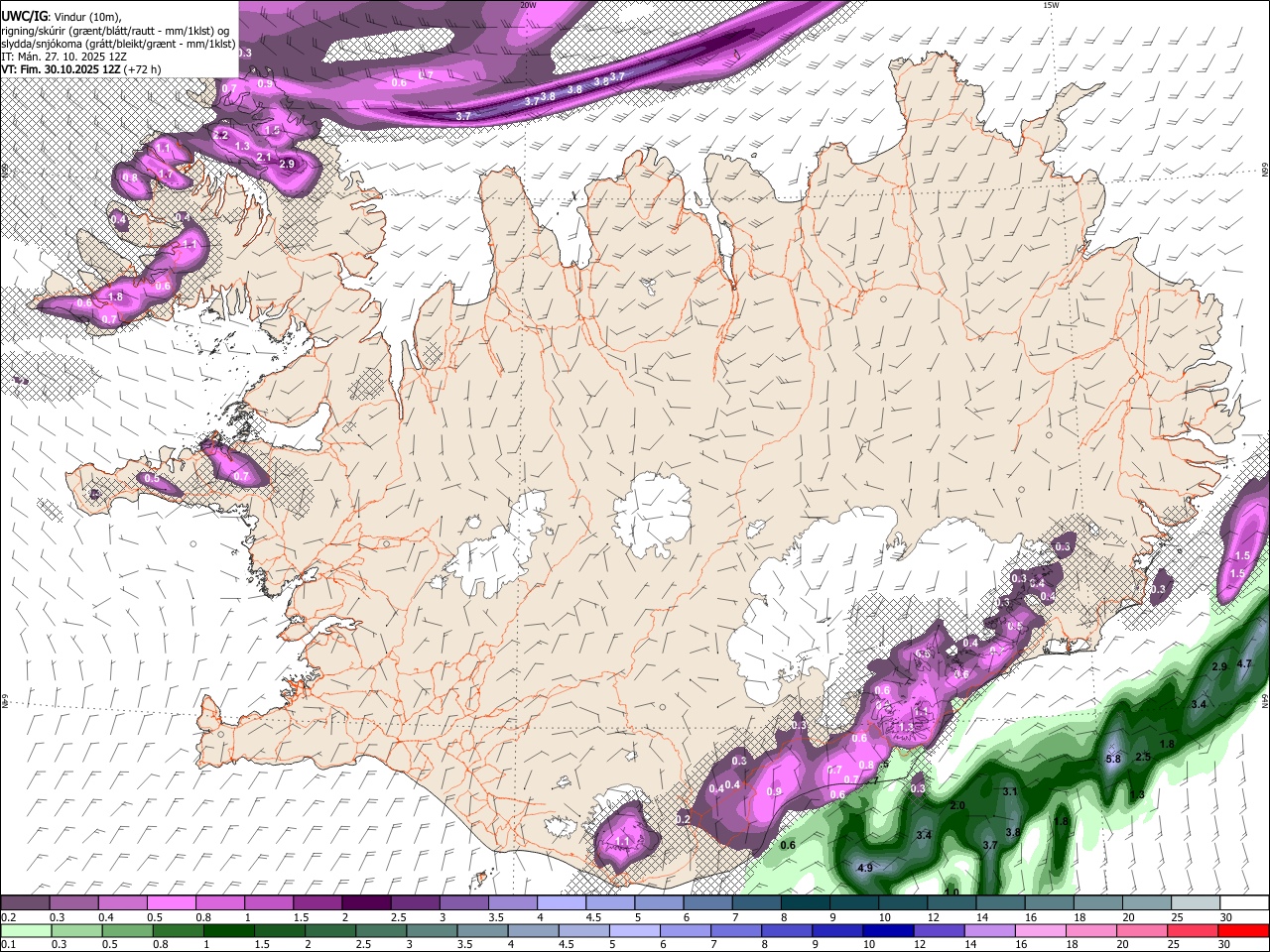
Task: Click the '4.9' rain value on the map
Action: tap(864, 868)
